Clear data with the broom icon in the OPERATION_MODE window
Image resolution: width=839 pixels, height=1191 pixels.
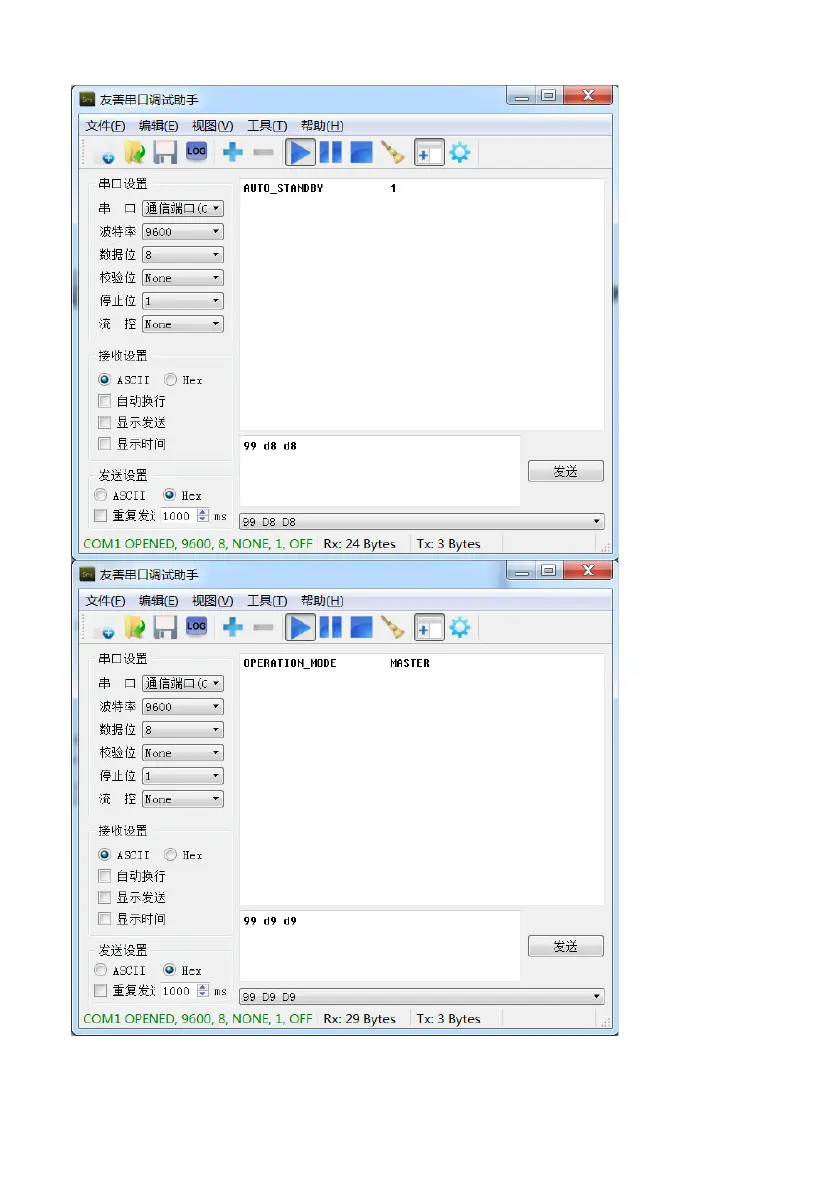pos(393,627)
